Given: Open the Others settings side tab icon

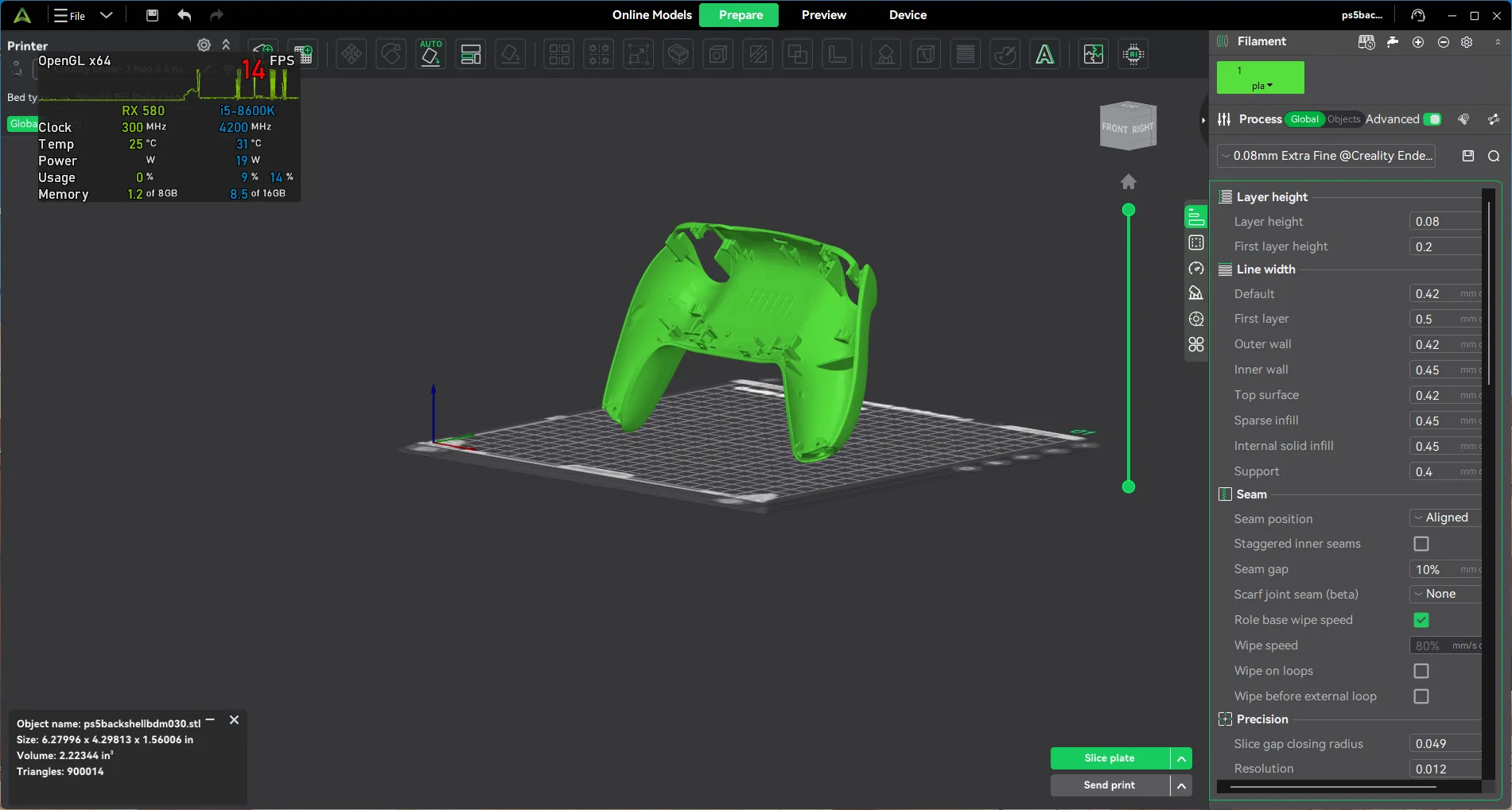Looking at the screenshot, I should [x=1196, y=344].
